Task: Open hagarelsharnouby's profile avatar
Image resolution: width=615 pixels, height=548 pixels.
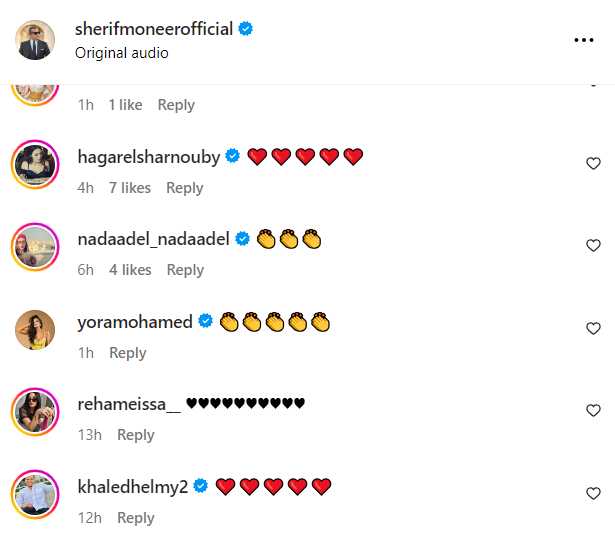Action: click(35, 164)
